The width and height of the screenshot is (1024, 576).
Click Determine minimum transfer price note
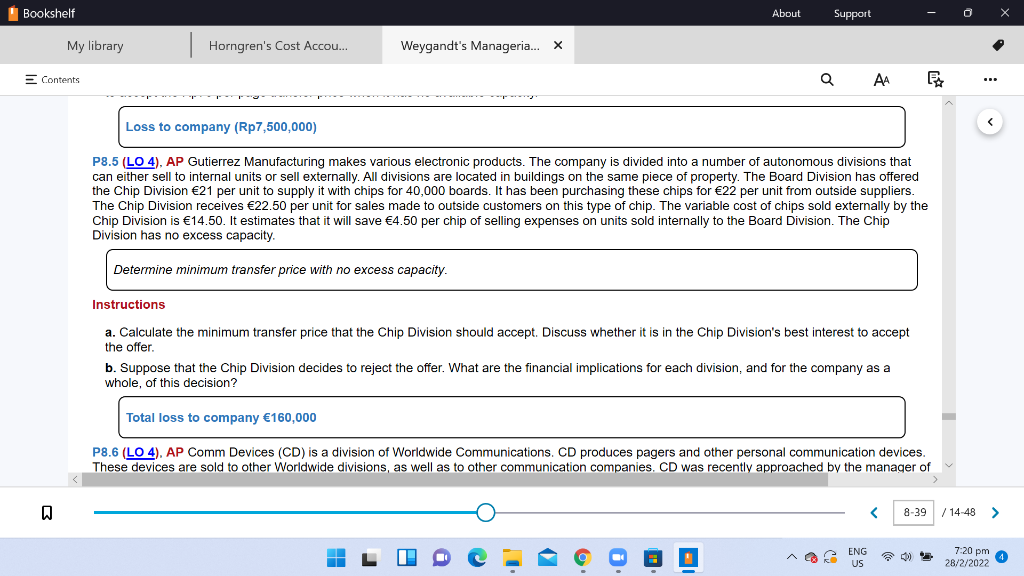tap(280, 270)
